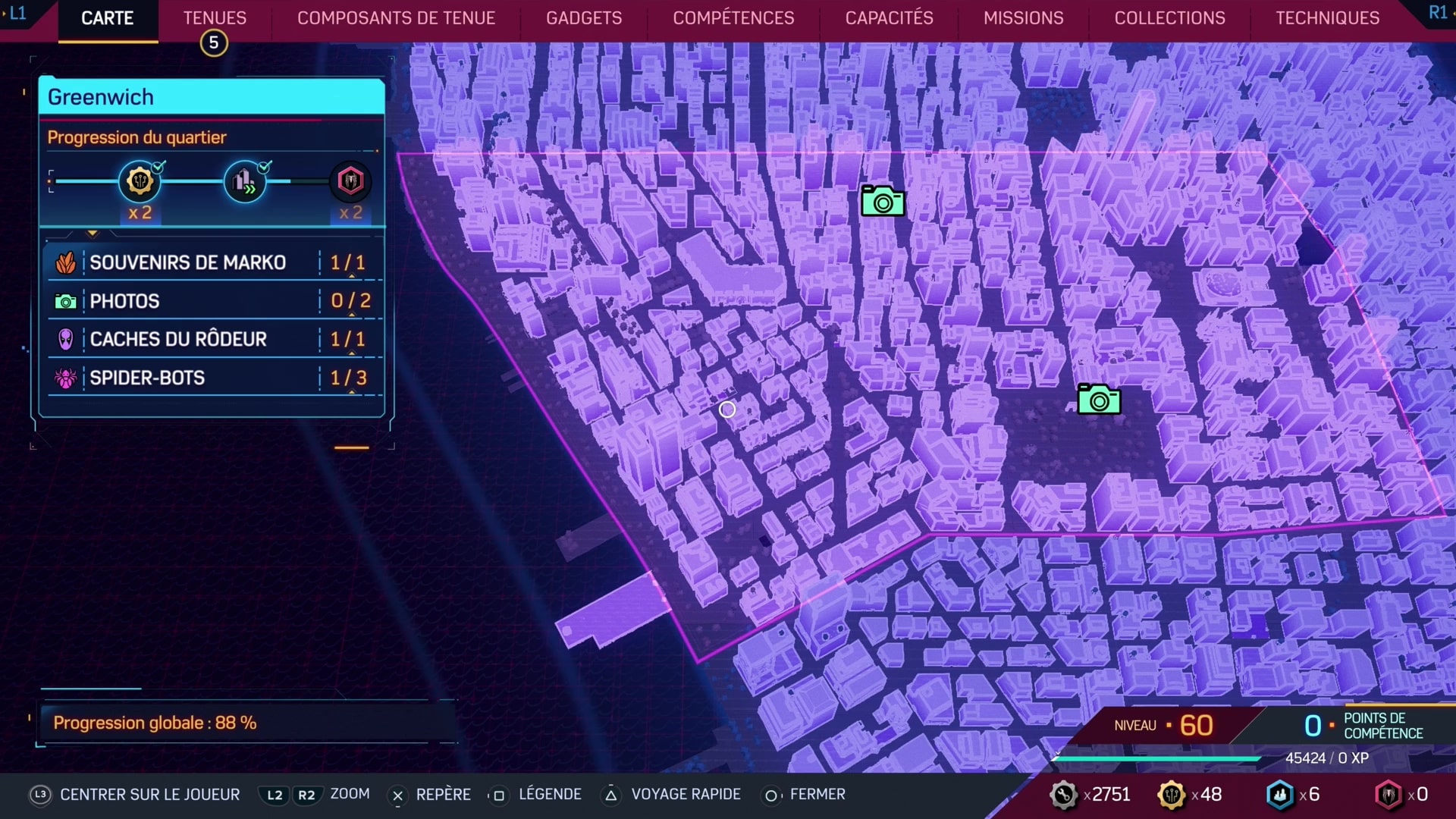Click the Zoom control label
This screenshot has height=819, width=1456.
click(350, 794)
